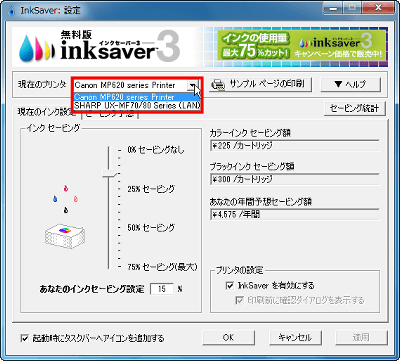Choose SHARP UX-MF70/80 Series (LAN) printer
The image size is (400, 361).
pyautogui.click(x=137, y=106)
